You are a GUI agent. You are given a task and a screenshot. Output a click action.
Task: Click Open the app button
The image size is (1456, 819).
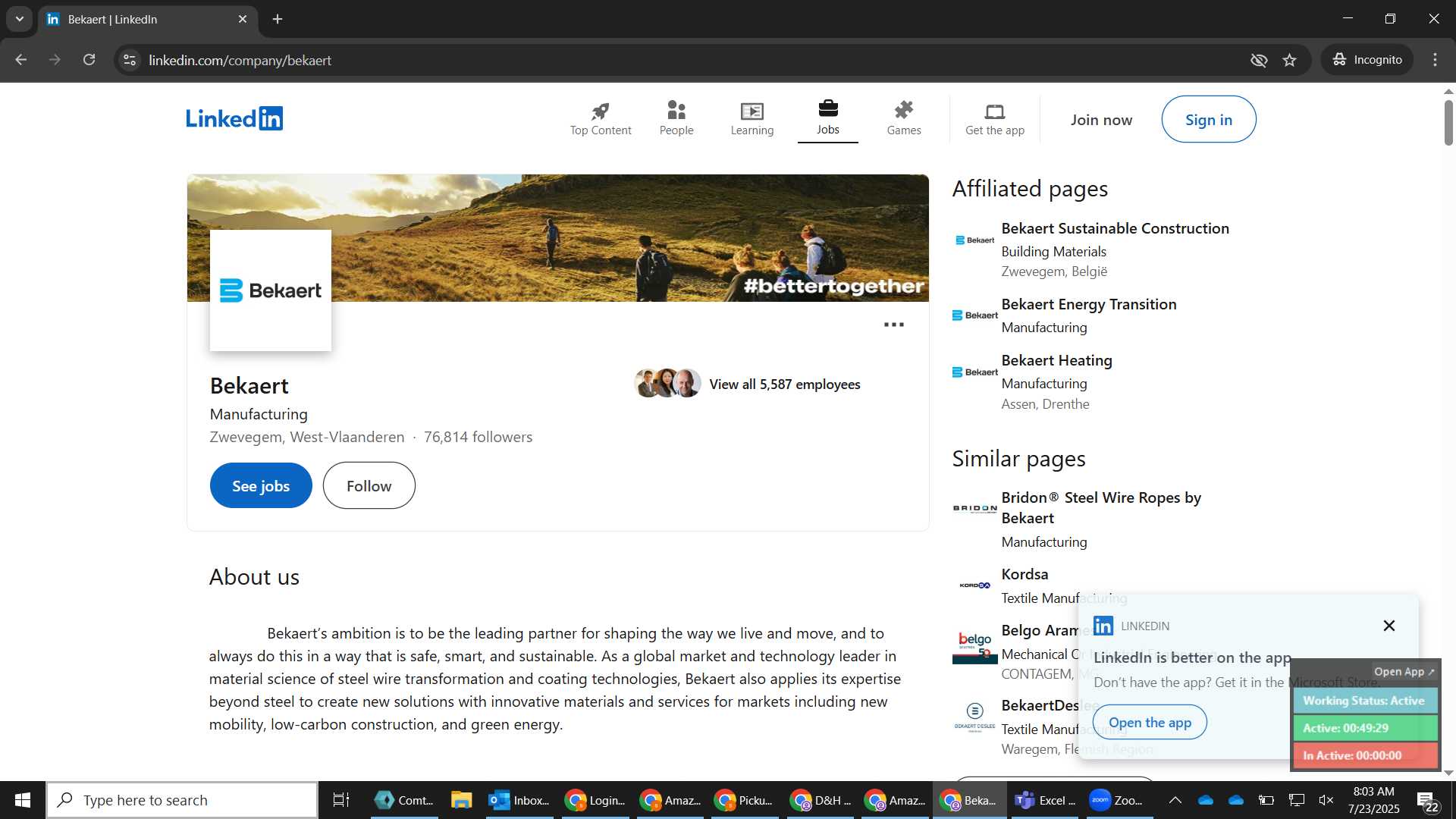click(1150, 723)
